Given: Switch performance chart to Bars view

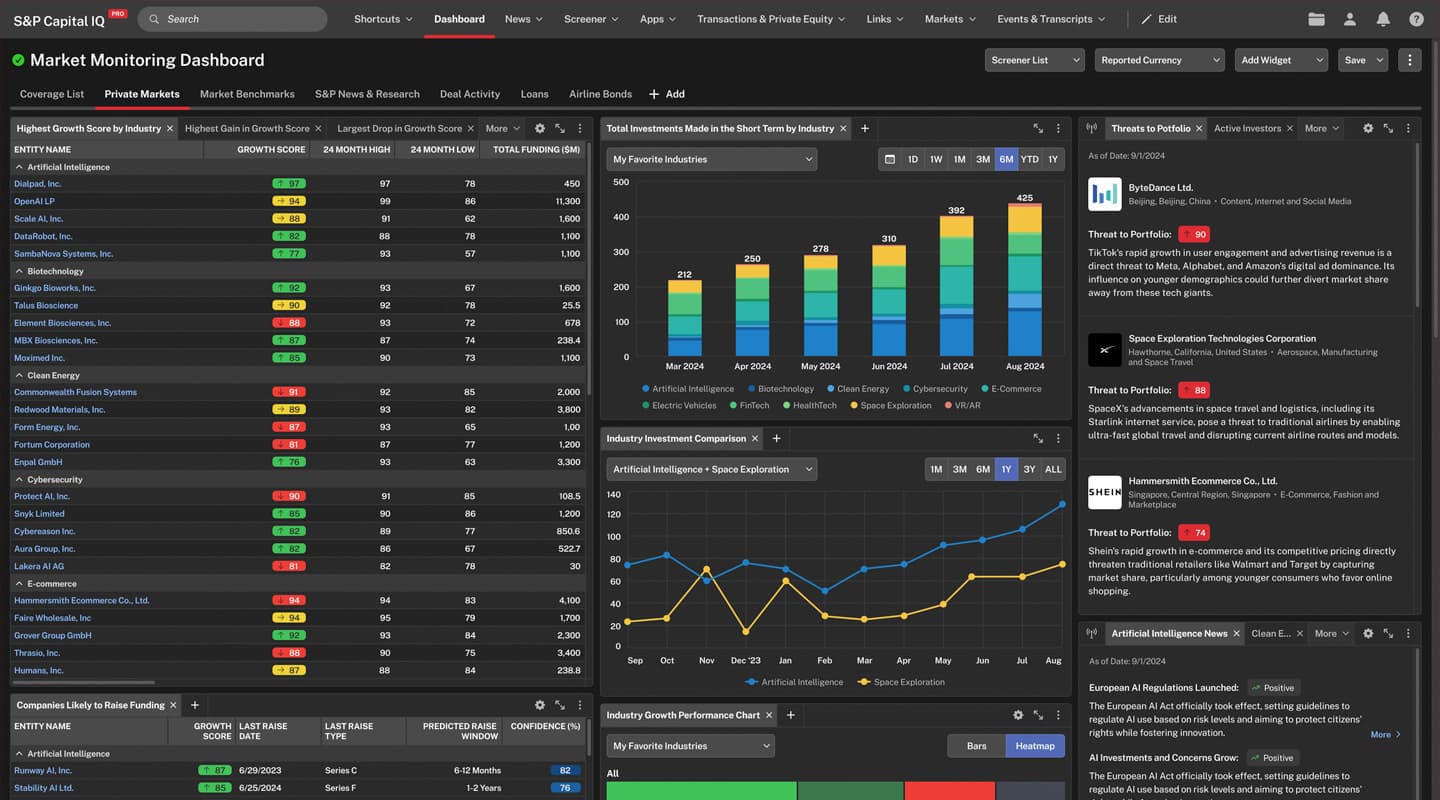Looking at the screenshot, I should click(976, 746).
